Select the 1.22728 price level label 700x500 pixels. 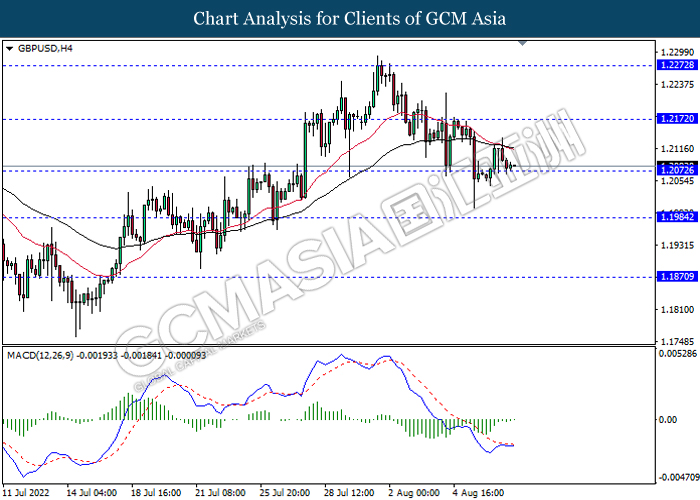(677, 65)
